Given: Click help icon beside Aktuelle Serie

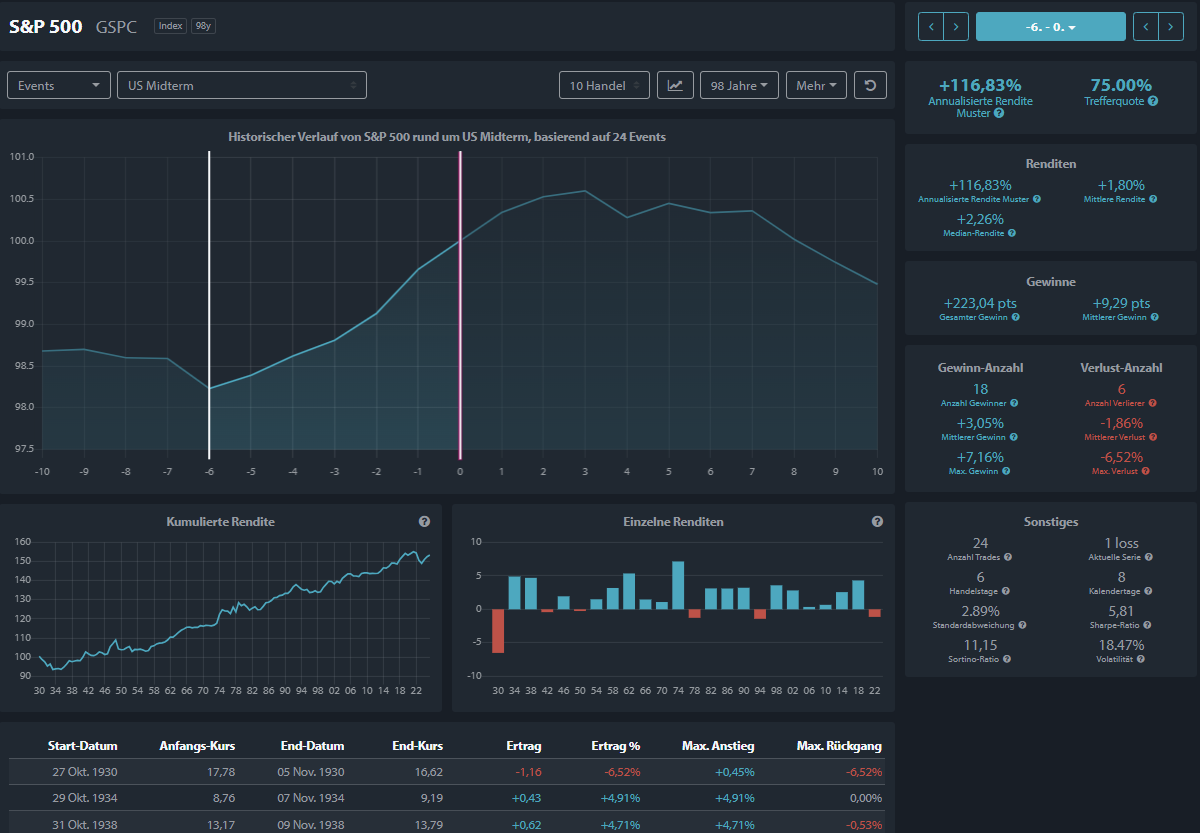Looking at the screenshot, I should [x=1148, y=557].
